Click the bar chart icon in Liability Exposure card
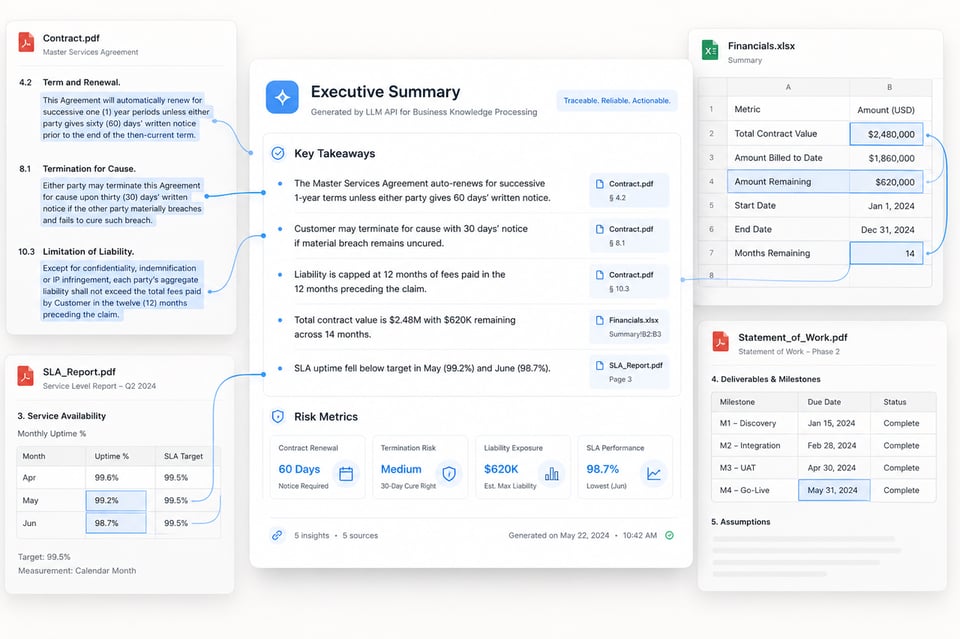This screenshot has width=960, height=639. coord(552,473)
